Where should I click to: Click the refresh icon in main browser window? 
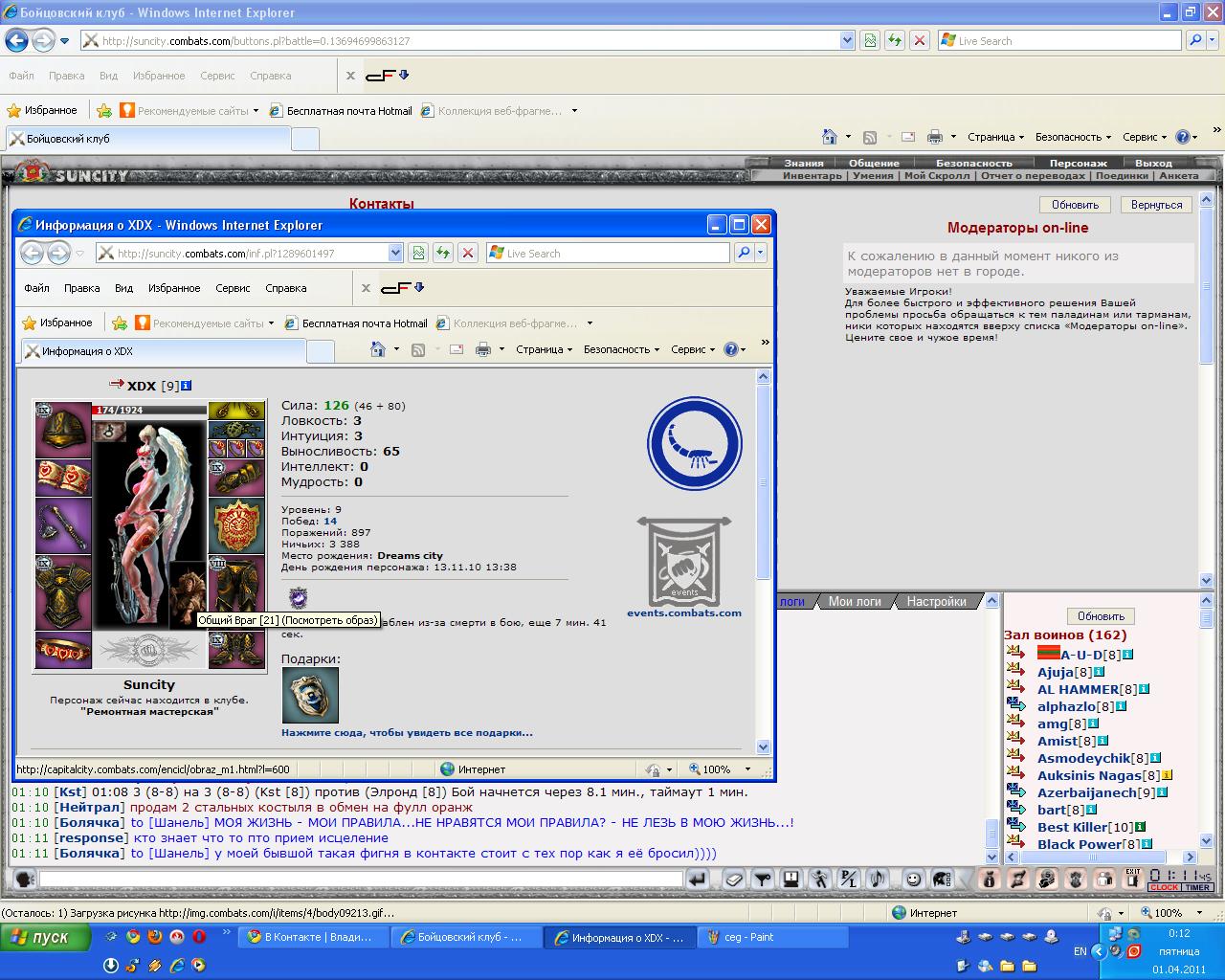tap(894, 40)
